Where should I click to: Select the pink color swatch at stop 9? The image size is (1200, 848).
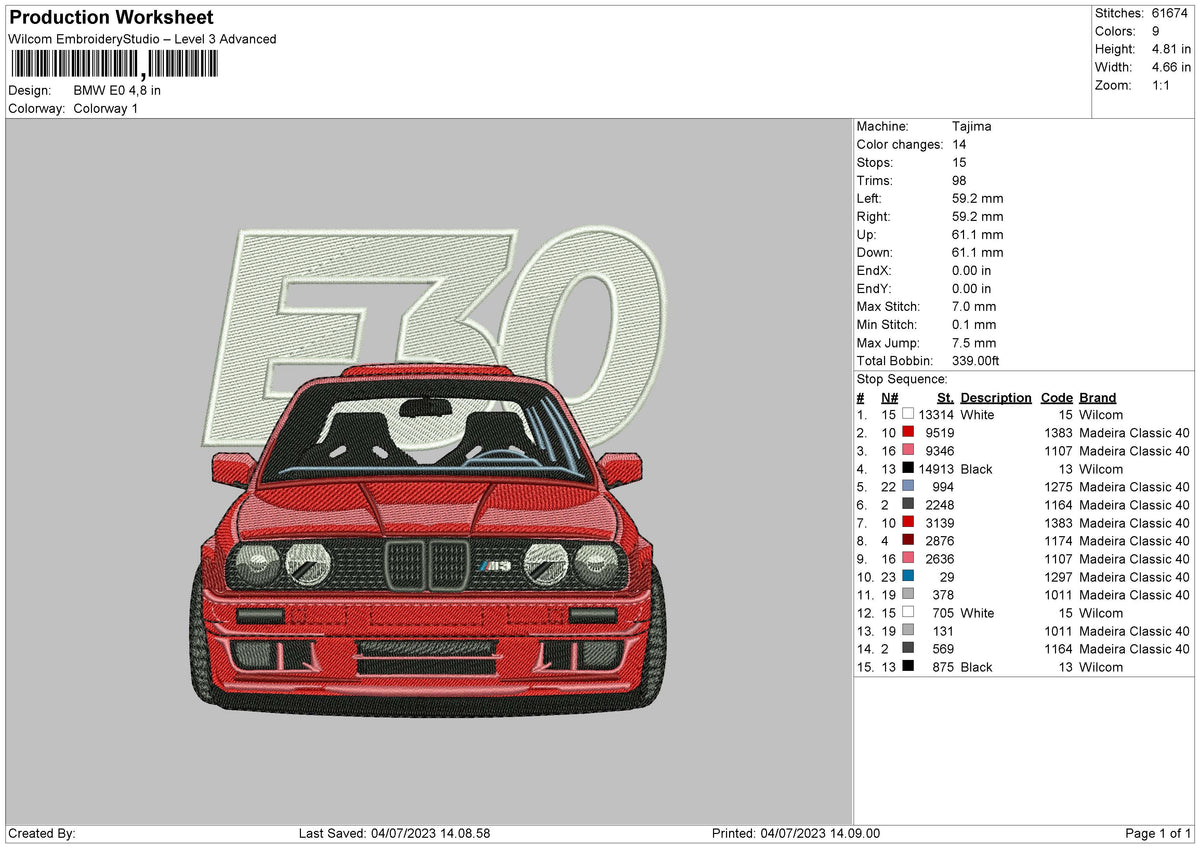[908, 559]
